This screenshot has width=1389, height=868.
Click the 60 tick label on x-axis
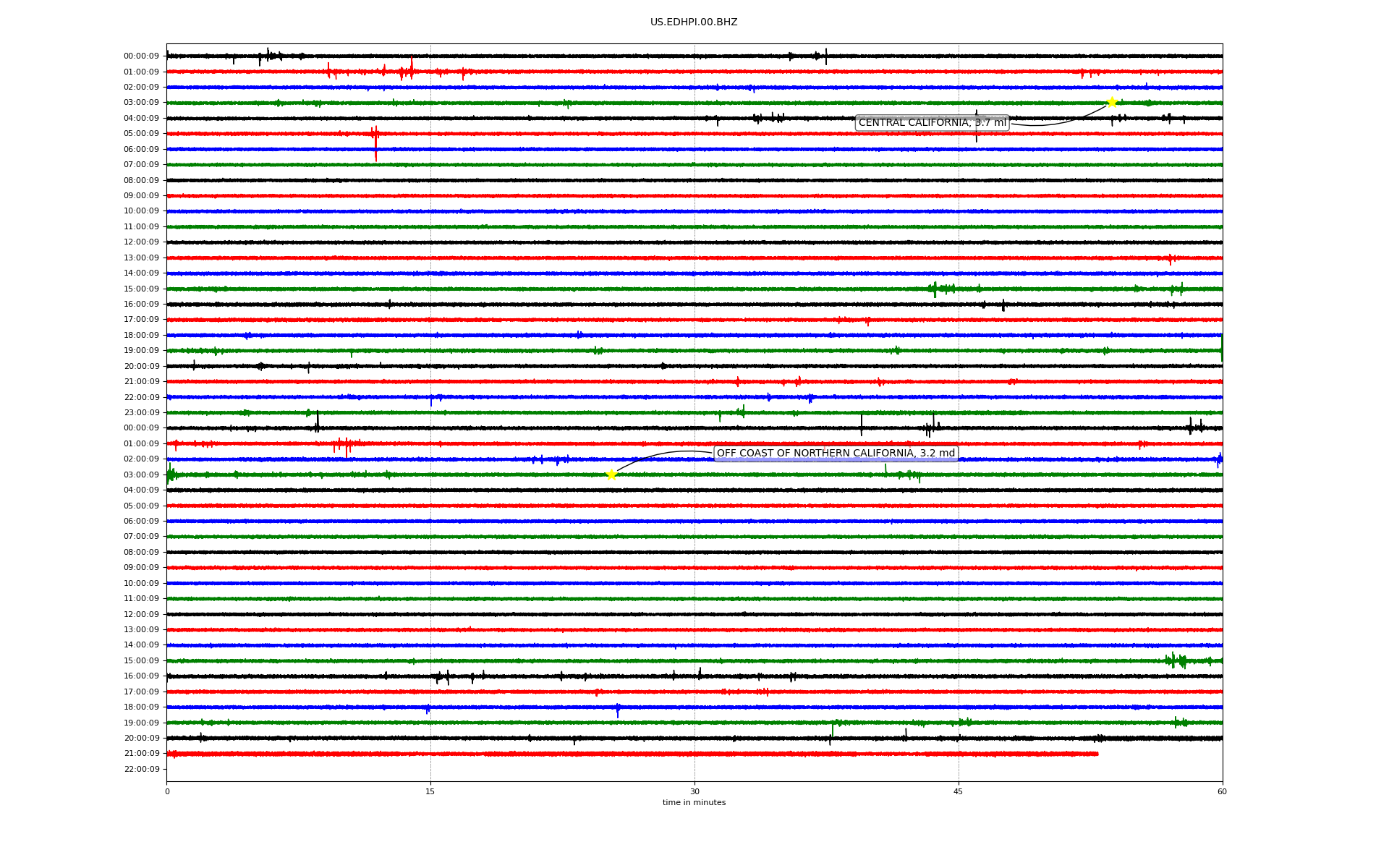[x=1222, y=791]
